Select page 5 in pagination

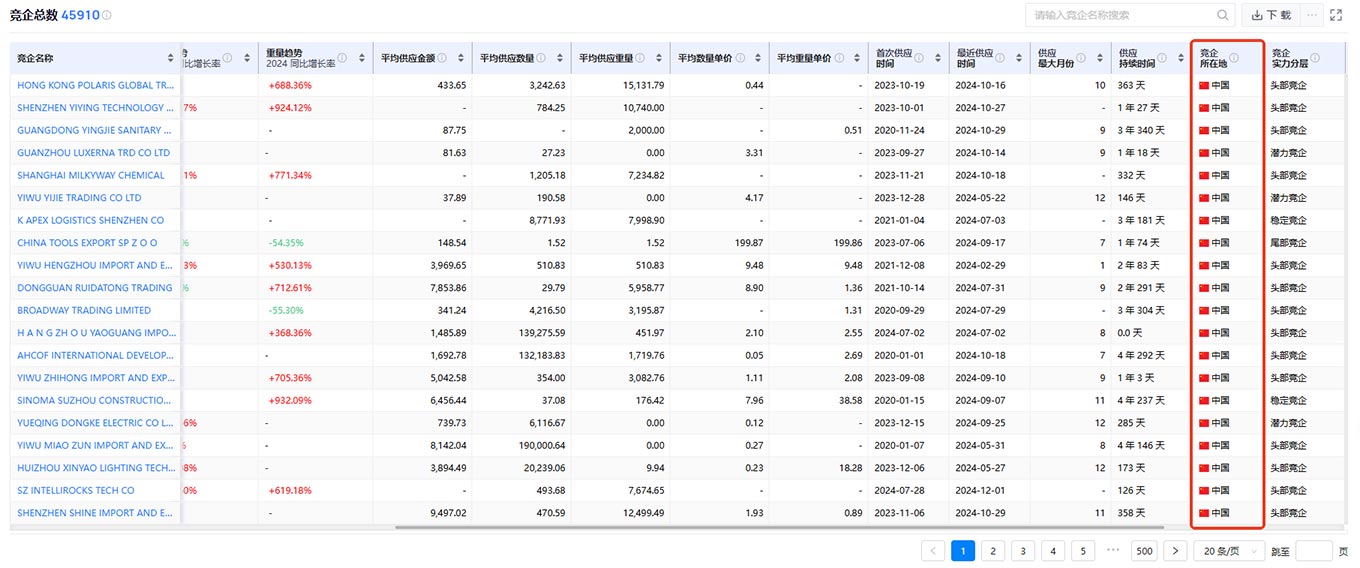(x=1083, y=550)
